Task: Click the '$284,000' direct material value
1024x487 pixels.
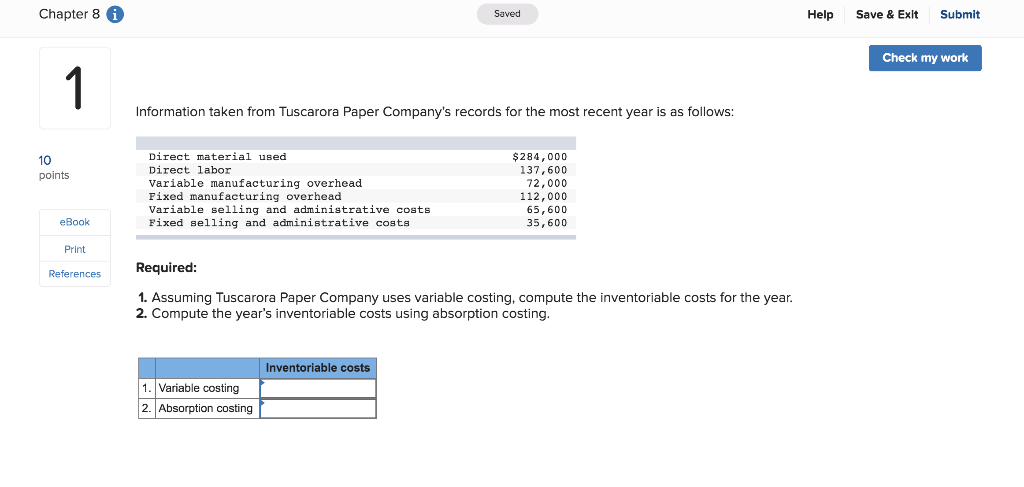Action: click(540, 157)
